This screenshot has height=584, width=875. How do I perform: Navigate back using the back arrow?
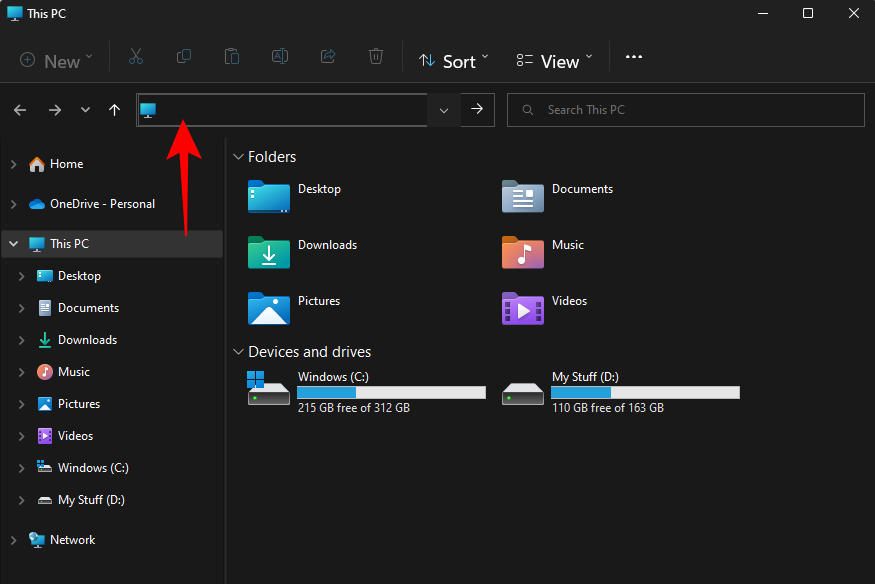20,110
